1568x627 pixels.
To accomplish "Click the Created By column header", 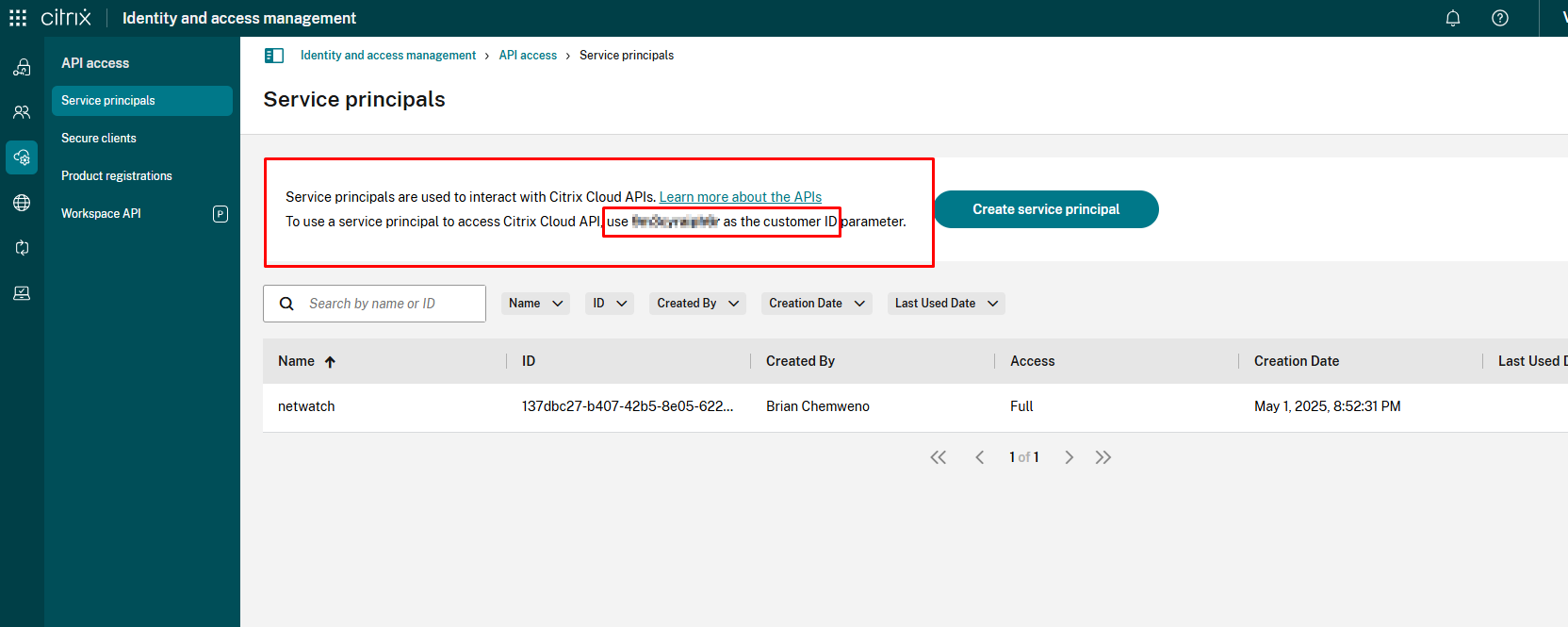I will pos(800,361).
